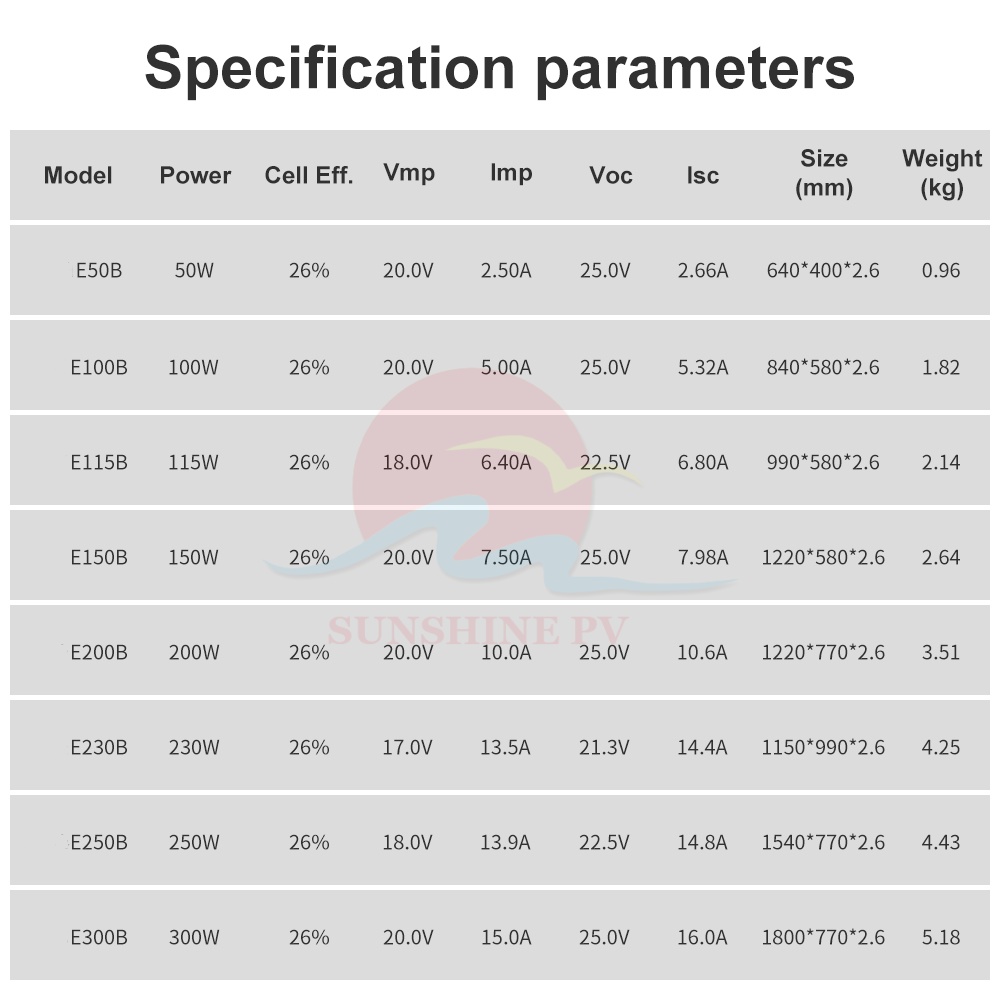This screenshot has width=1000, height=1000.
Task: Select the Size (mm) column header
Action: 824,173
